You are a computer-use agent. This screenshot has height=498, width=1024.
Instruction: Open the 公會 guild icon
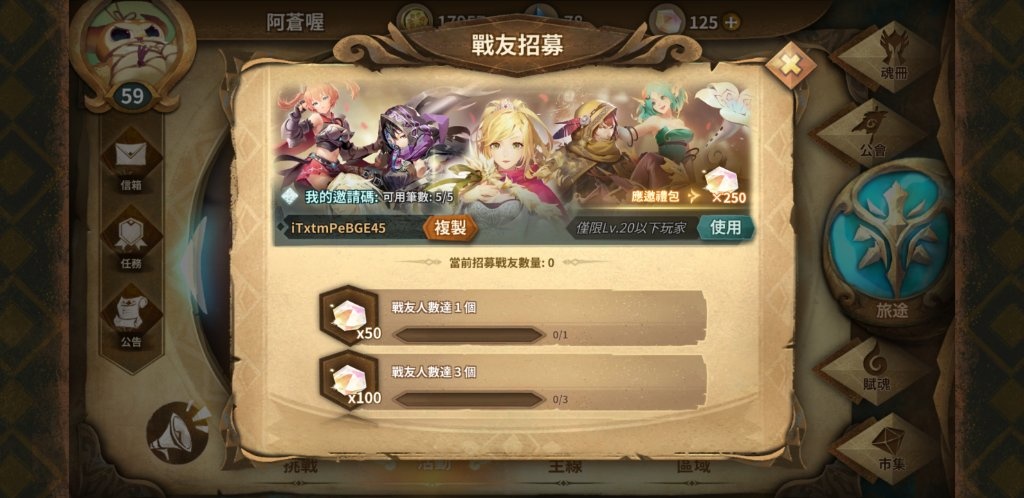(872, 133)
